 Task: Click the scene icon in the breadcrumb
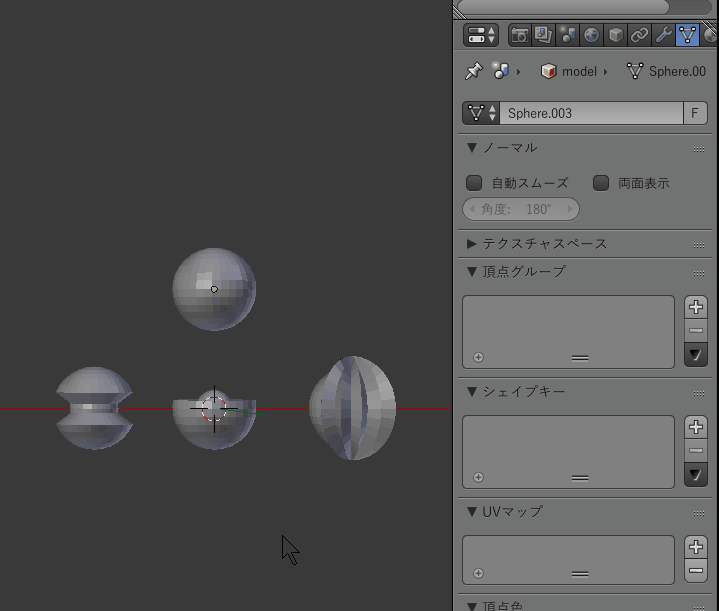pos(501,71)
